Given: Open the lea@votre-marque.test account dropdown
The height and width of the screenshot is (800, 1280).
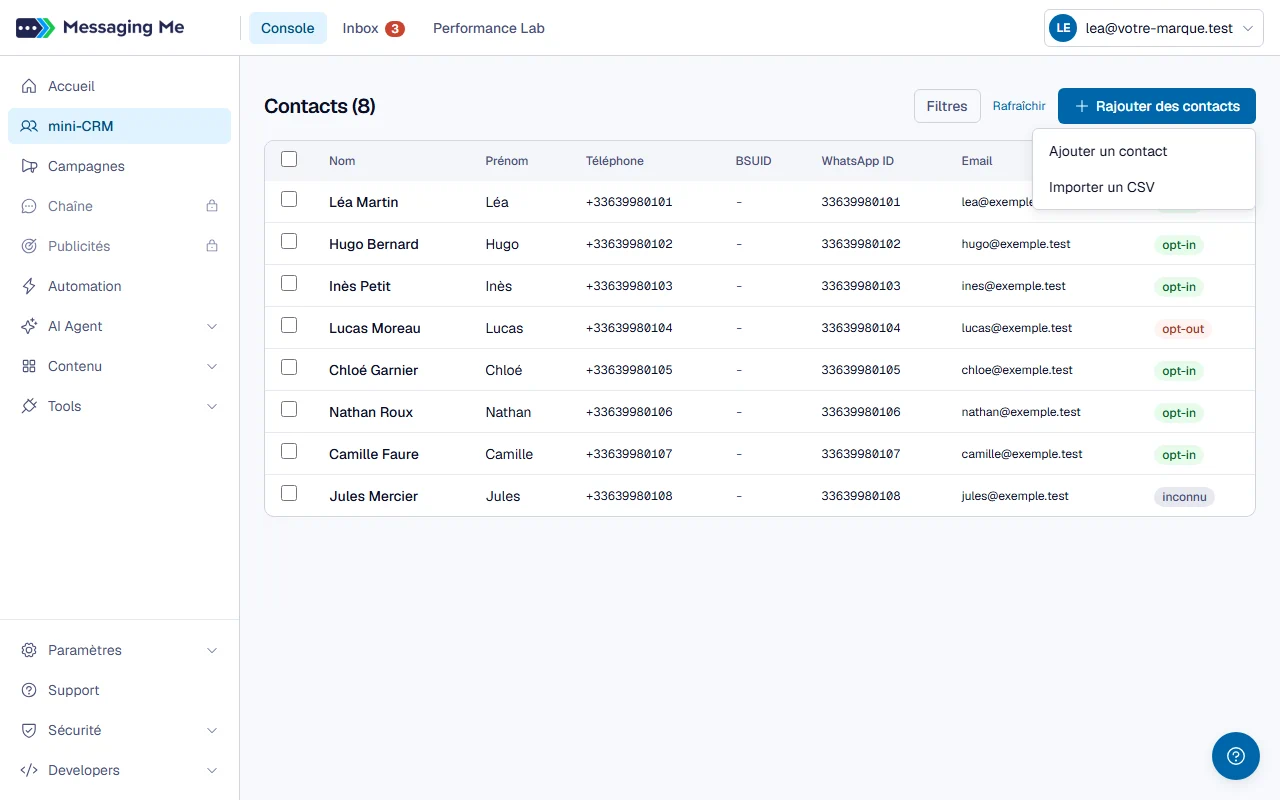Looking at the screenshot, I should click(x=1154, y=29).
